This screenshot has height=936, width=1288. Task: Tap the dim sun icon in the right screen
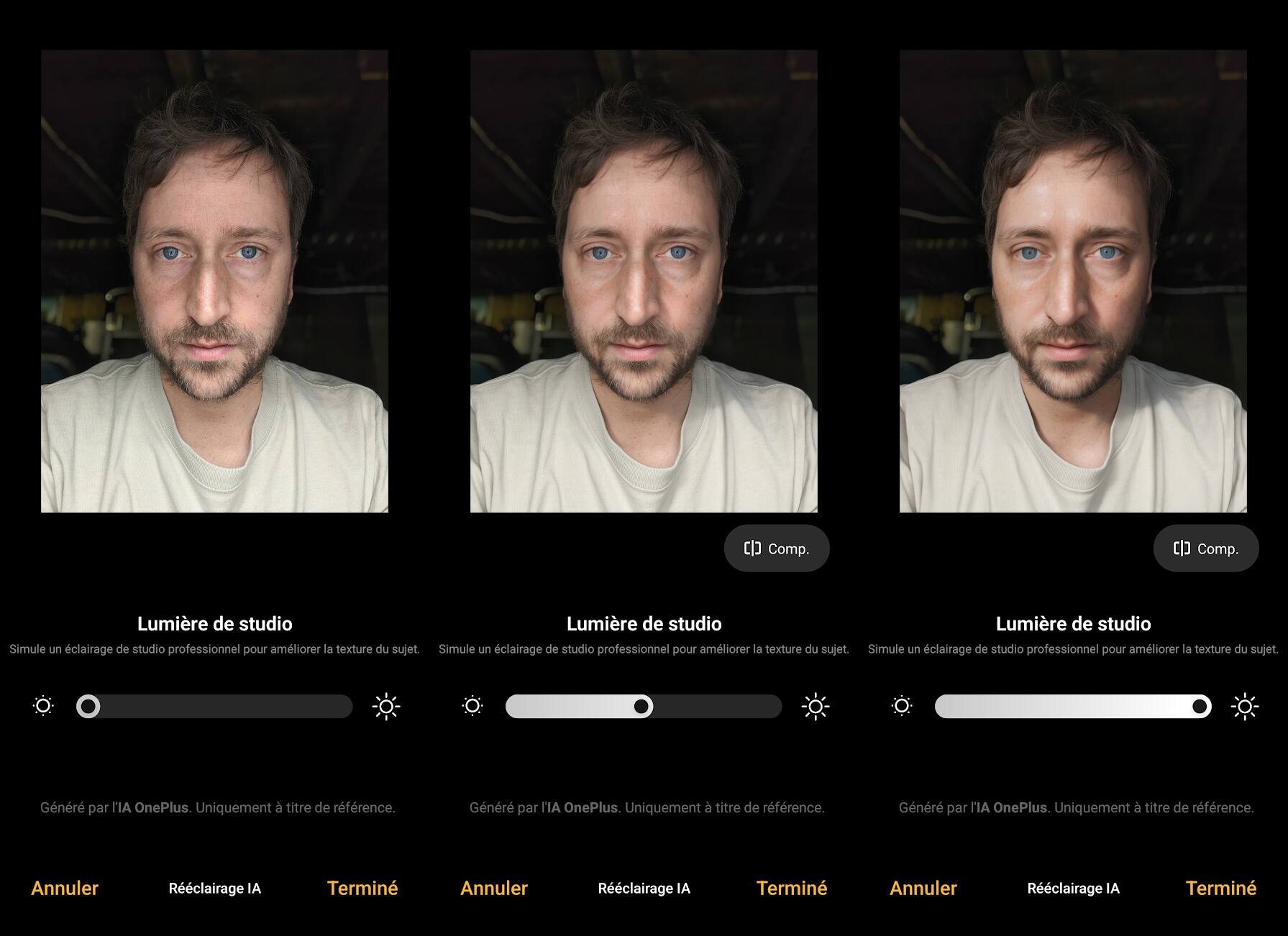902,706
